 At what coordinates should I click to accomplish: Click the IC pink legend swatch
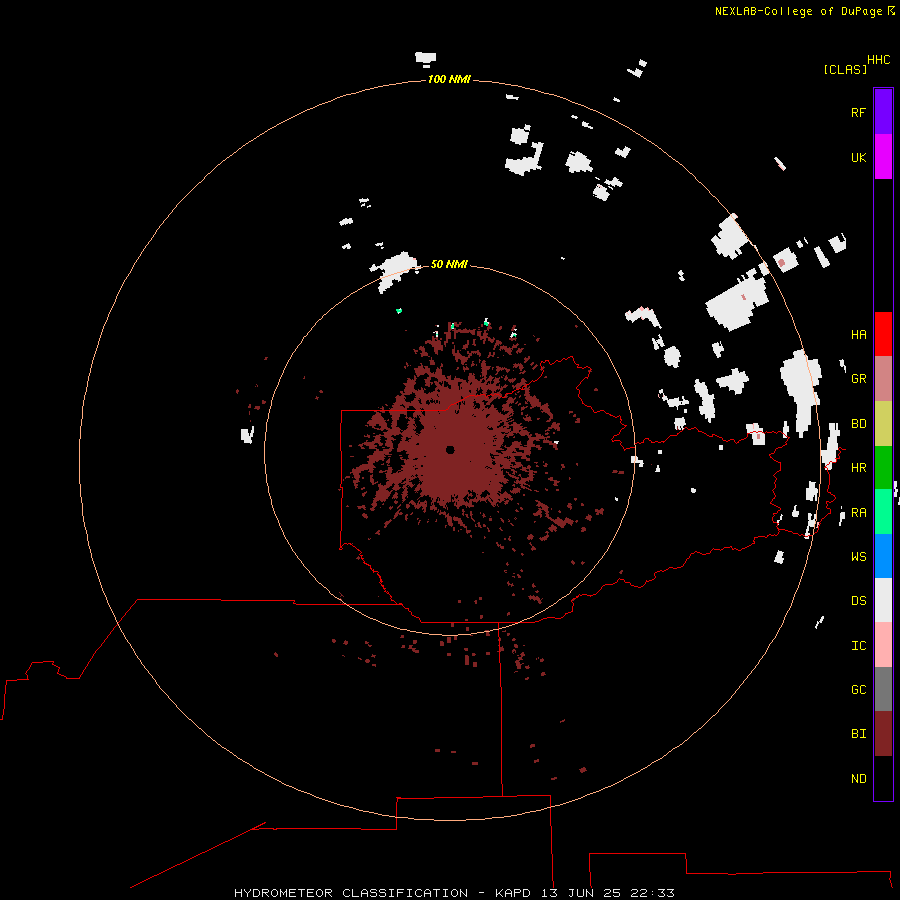point(883,645)
